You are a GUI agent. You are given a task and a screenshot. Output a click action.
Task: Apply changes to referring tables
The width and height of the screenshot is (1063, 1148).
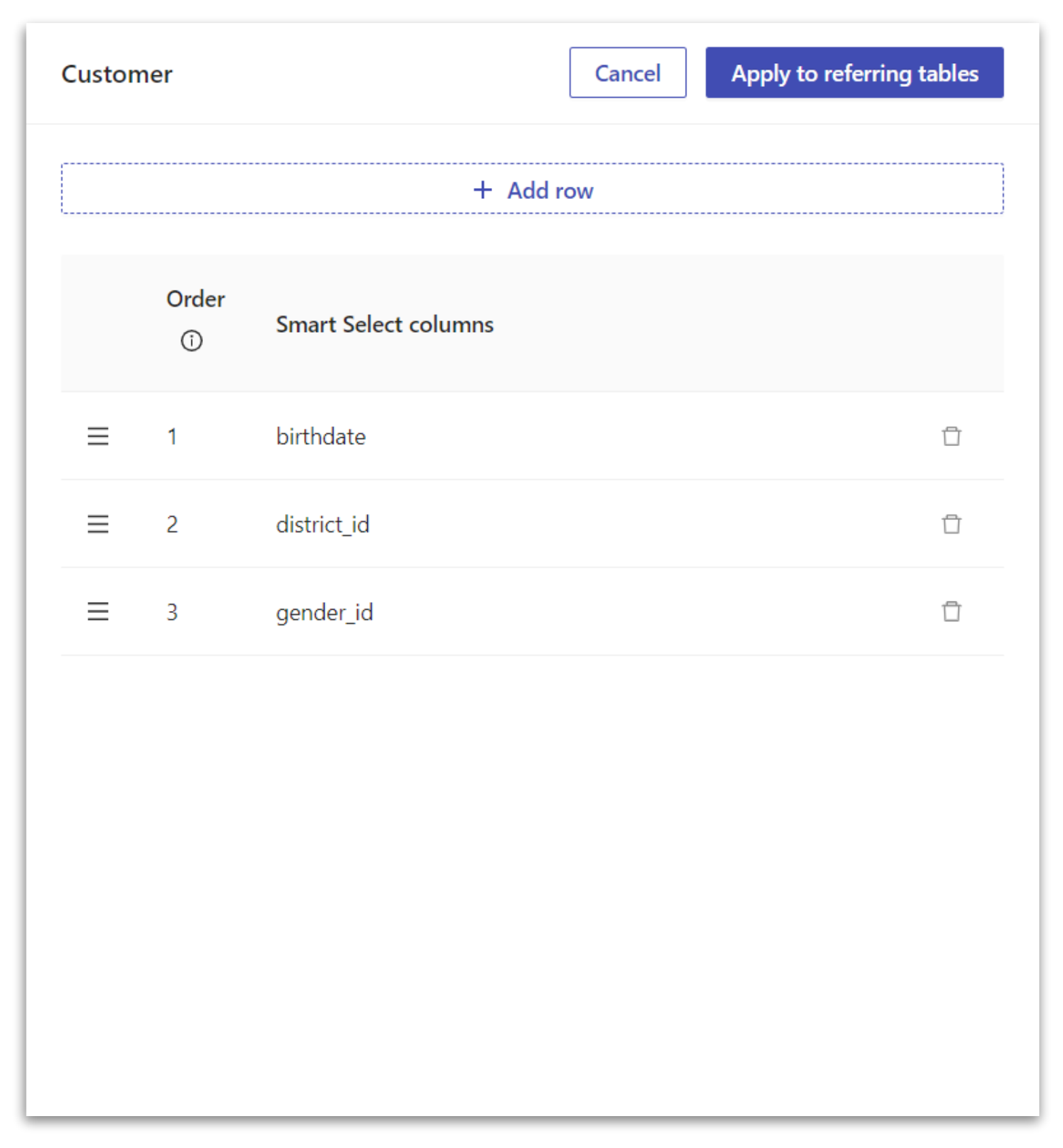[x=854, y=73]
